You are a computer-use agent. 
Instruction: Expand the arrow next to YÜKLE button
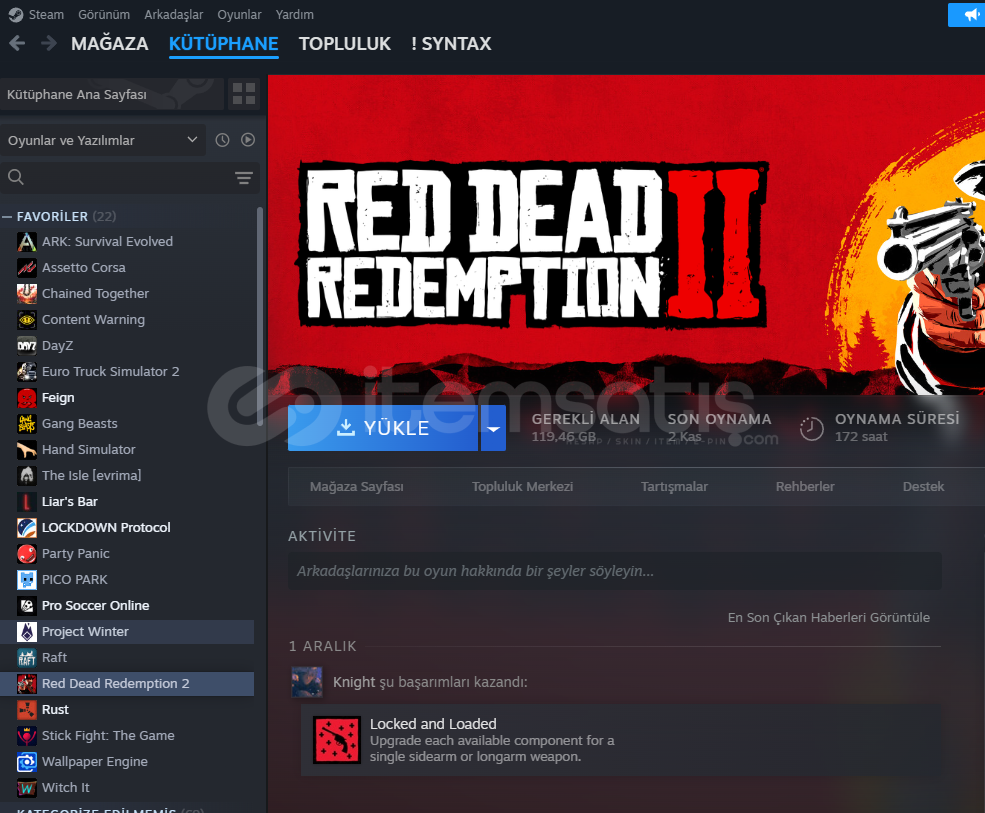pos(493,428)
